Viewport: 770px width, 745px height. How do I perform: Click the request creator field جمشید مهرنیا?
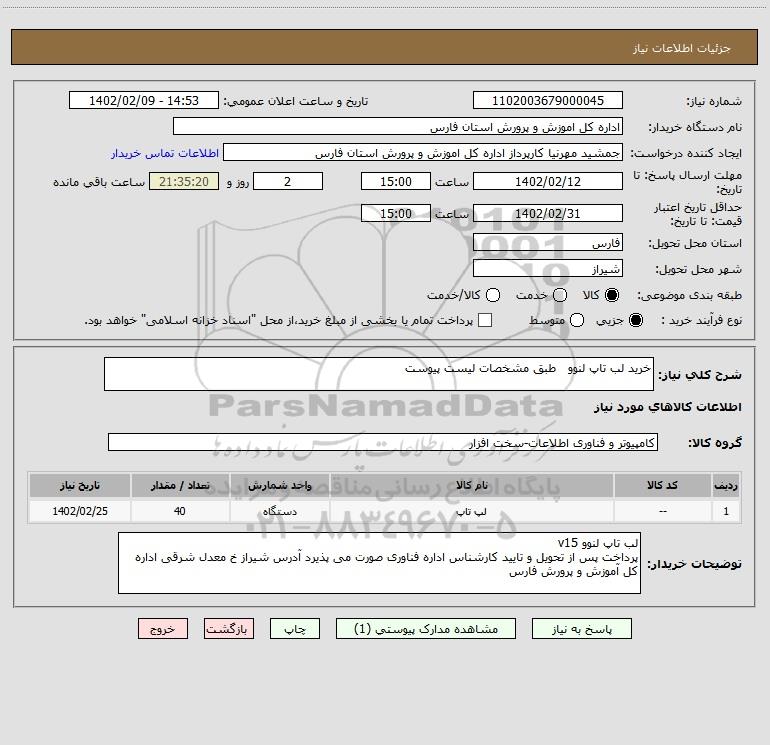click(x=423, y=152)
